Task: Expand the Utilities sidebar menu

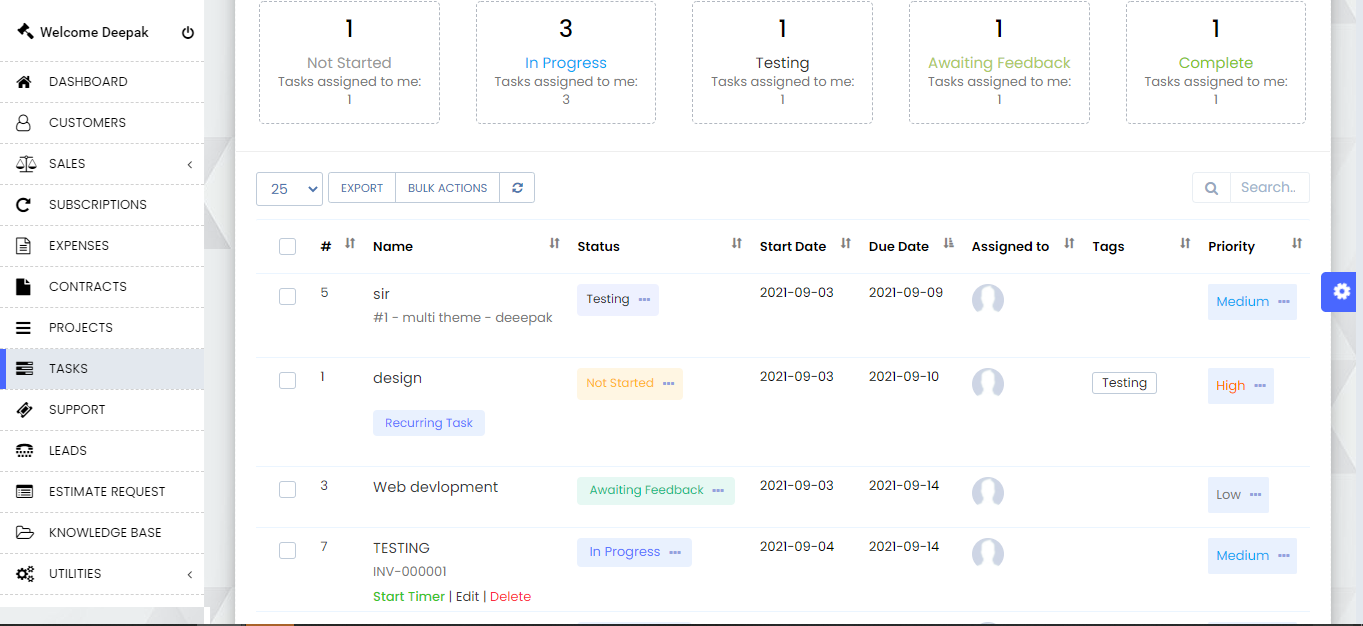Action: pos(72,573)
